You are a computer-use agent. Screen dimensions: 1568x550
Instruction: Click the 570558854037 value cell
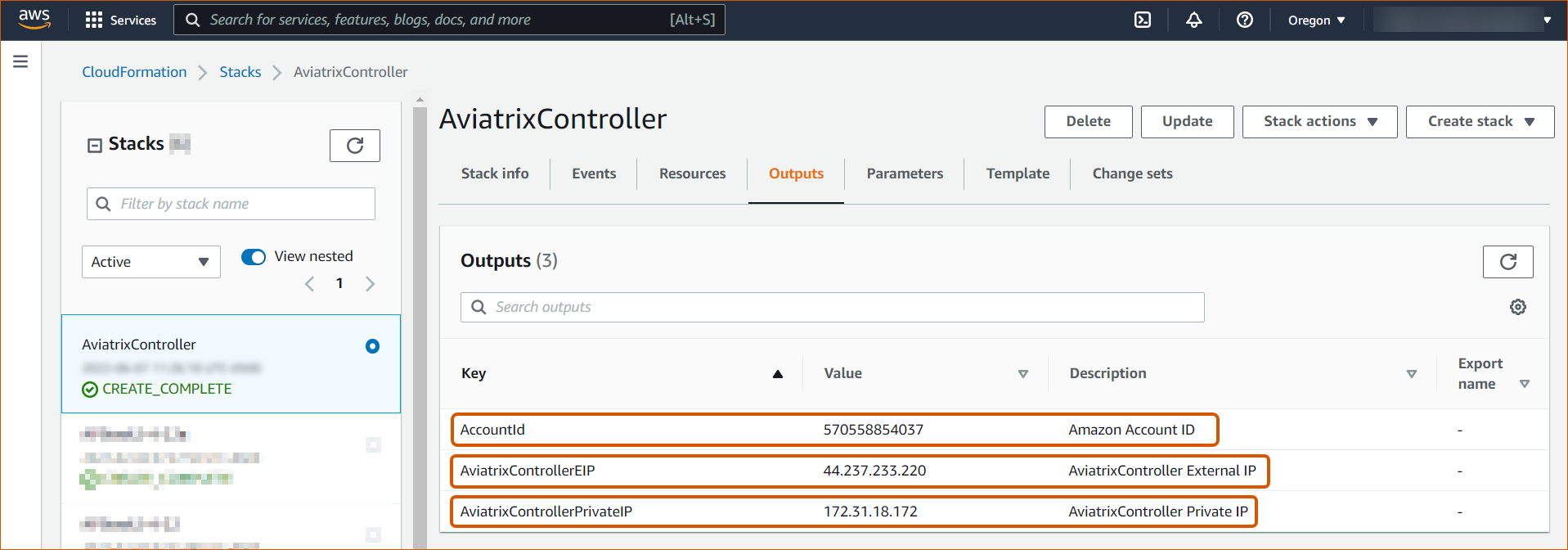tap(873, 430)
